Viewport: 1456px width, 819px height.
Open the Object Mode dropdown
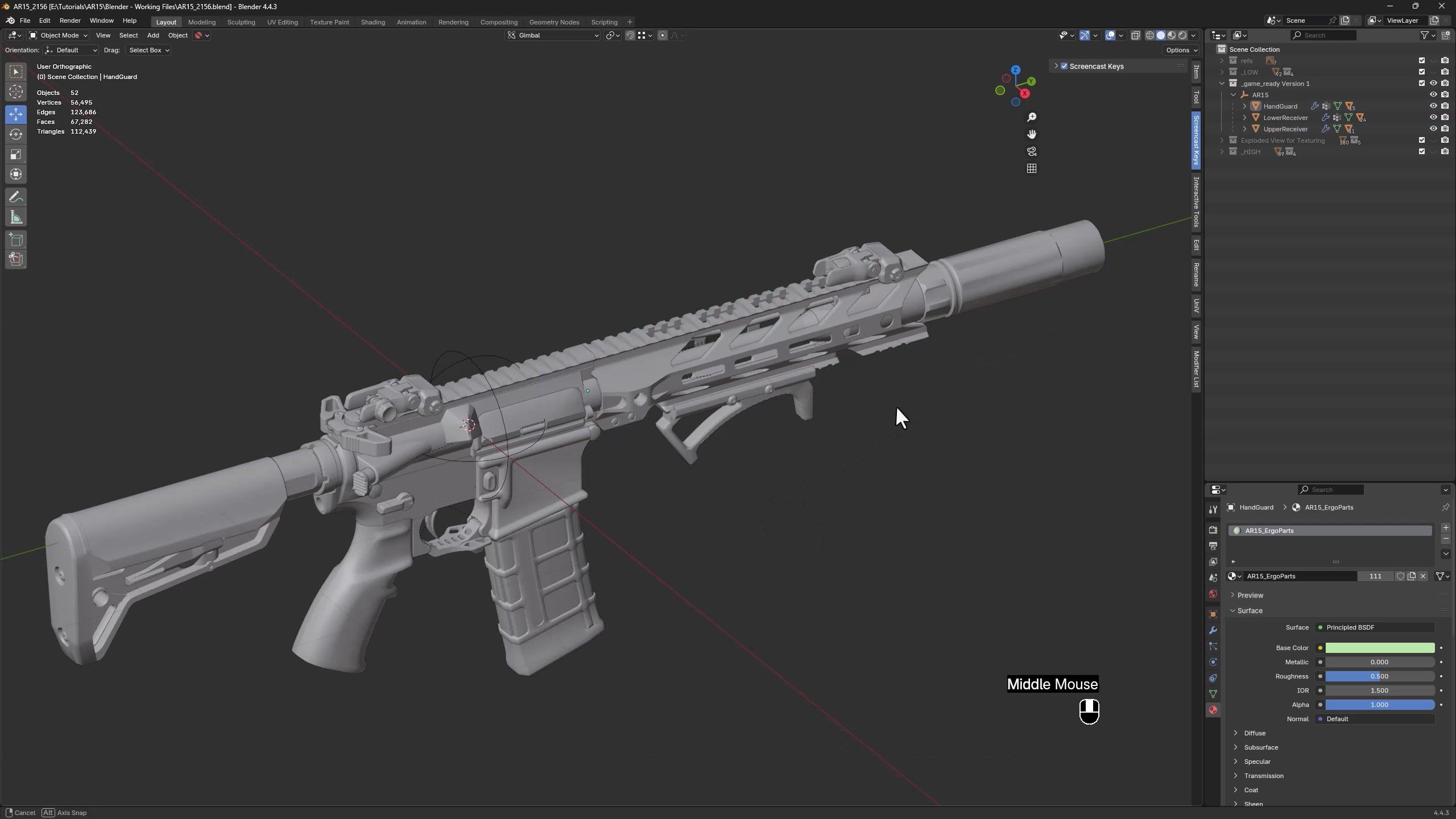pos(59,35)
